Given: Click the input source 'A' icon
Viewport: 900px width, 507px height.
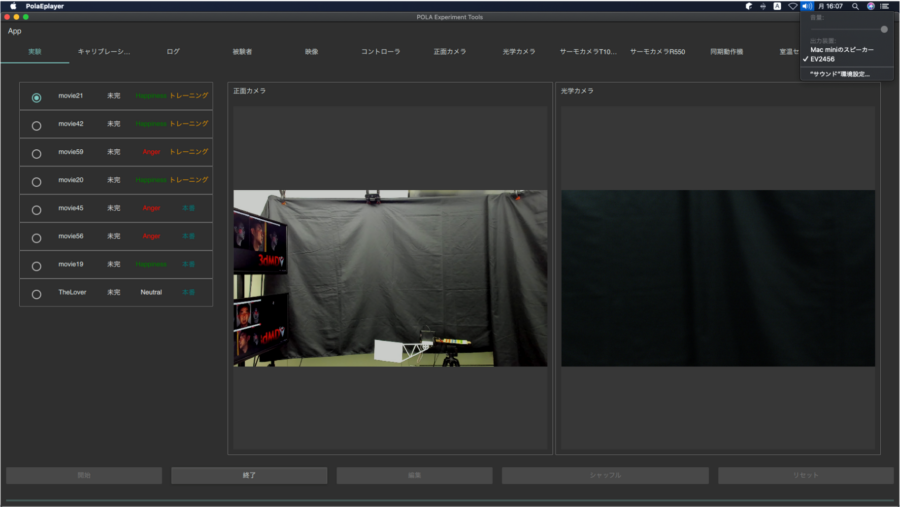Looking at the screenshot, I should pos(777,6).
